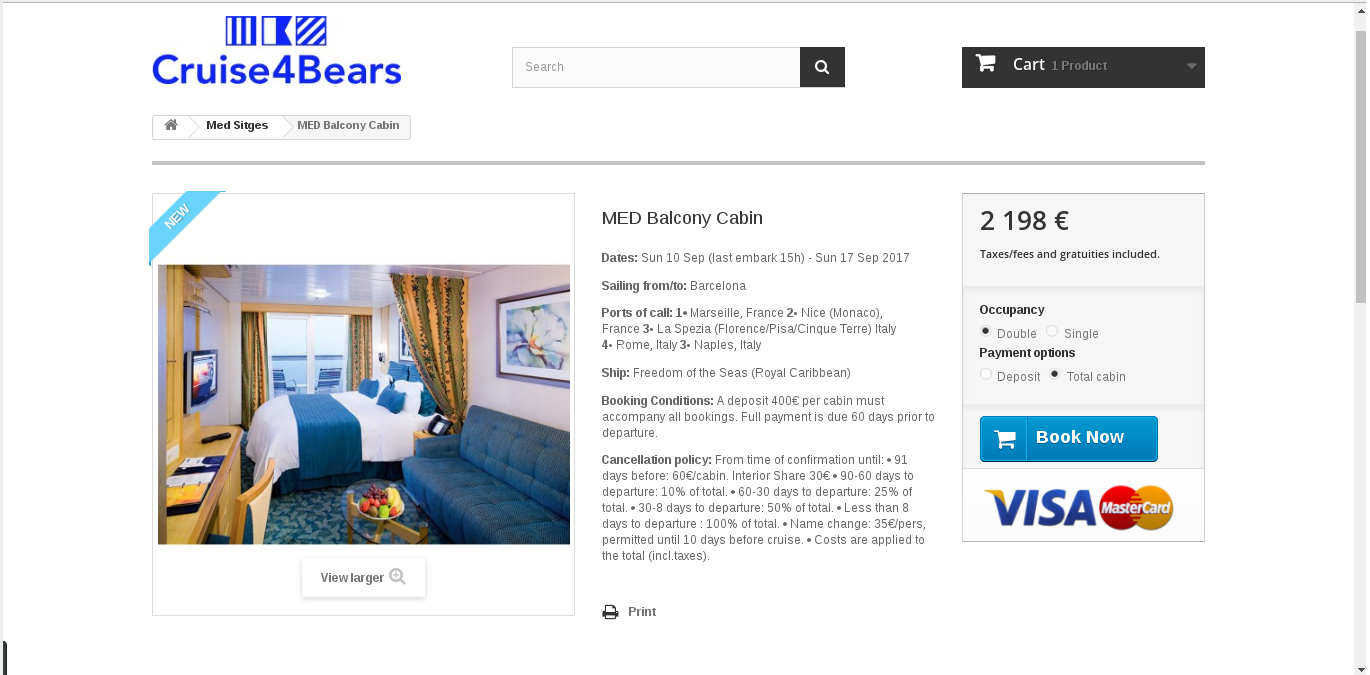Viewport: 1370px width, 675px height.
Task: Click the search magnifier button
Action: coord(822,67)
